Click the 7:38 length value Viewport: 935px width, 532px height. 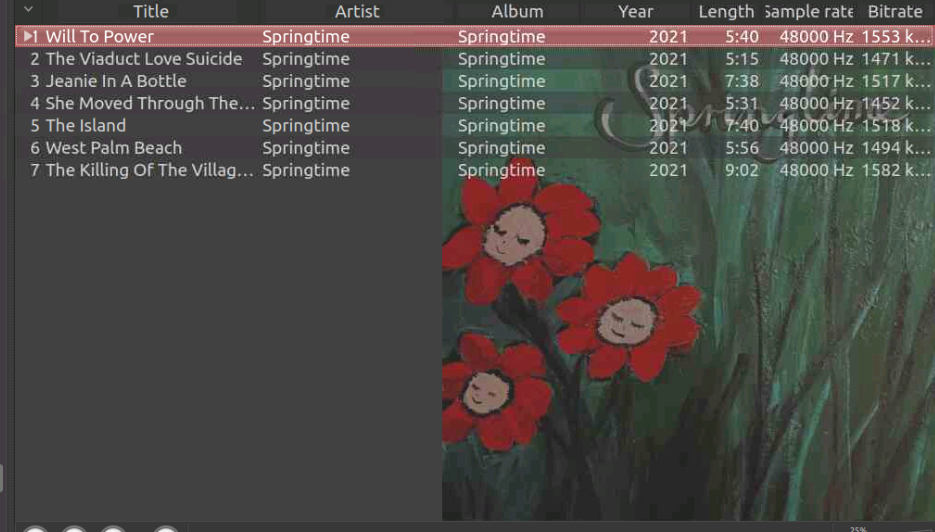(x=742, y=81)
